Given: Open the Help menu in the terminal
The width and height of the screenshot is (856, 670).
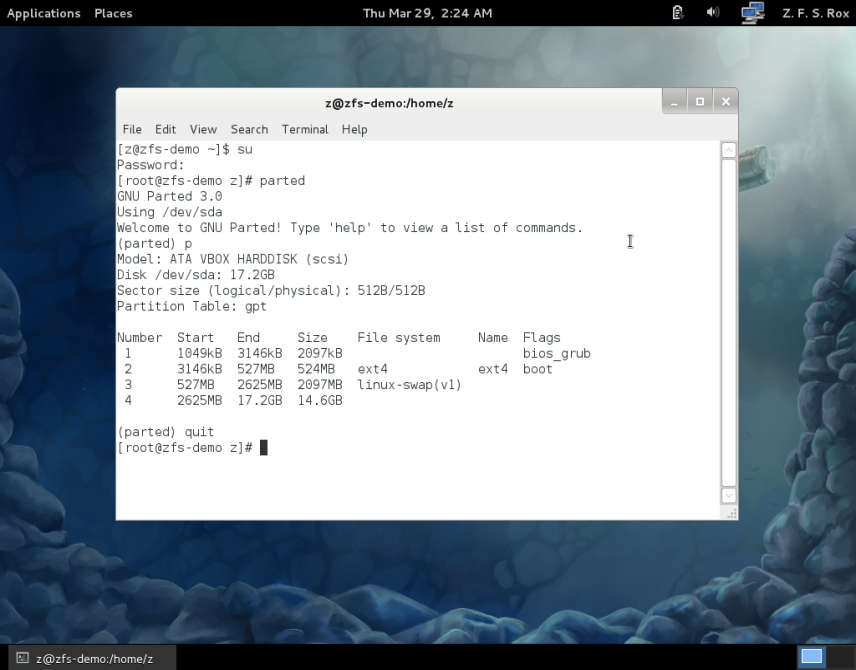Looking at the screenshot, I should pyautogui.click(x=354, y=129).
